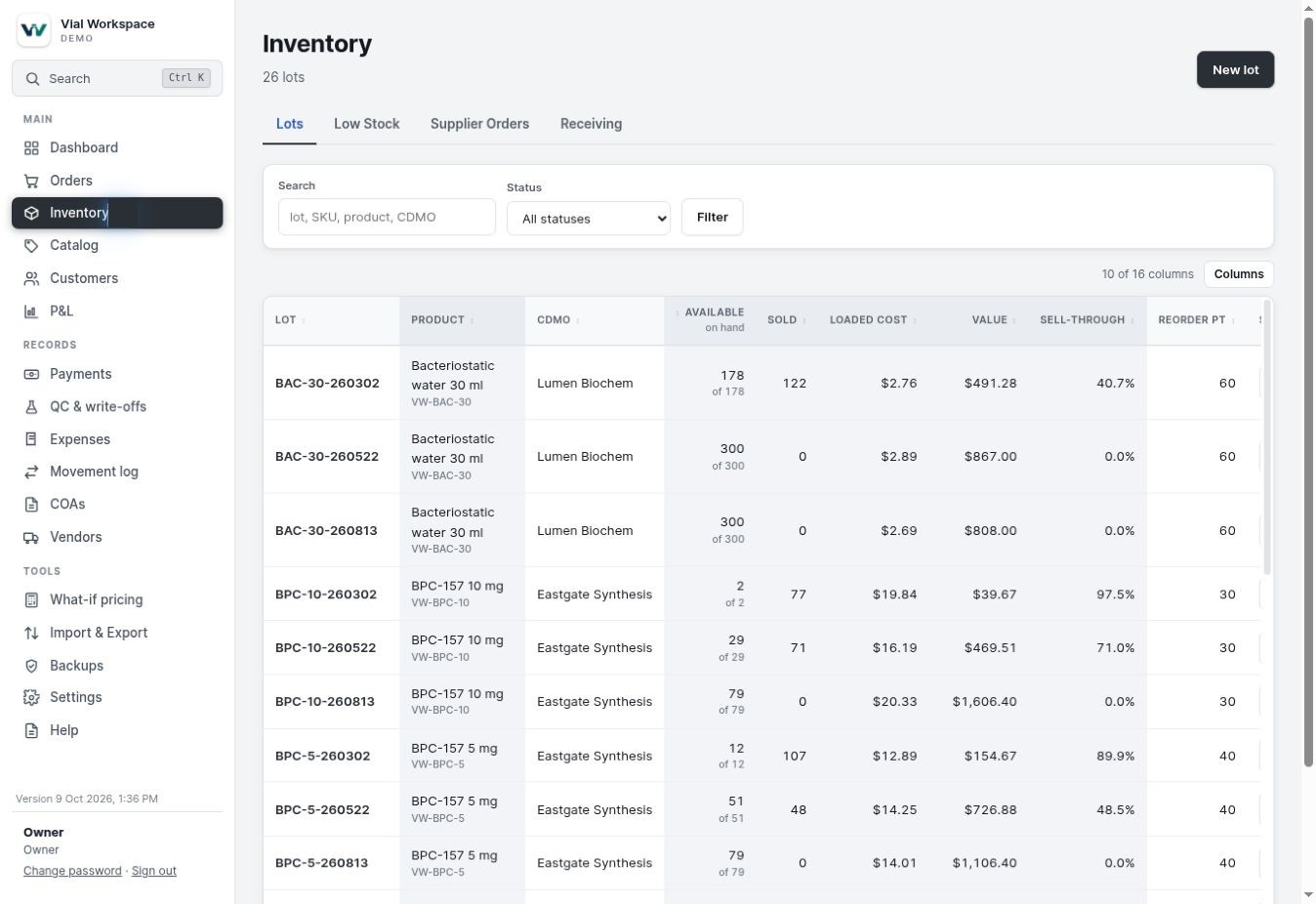Screen dimensions: 1316x904
Task: Click the Dashboard grid icon in sidebar
Action: point(31,148)
